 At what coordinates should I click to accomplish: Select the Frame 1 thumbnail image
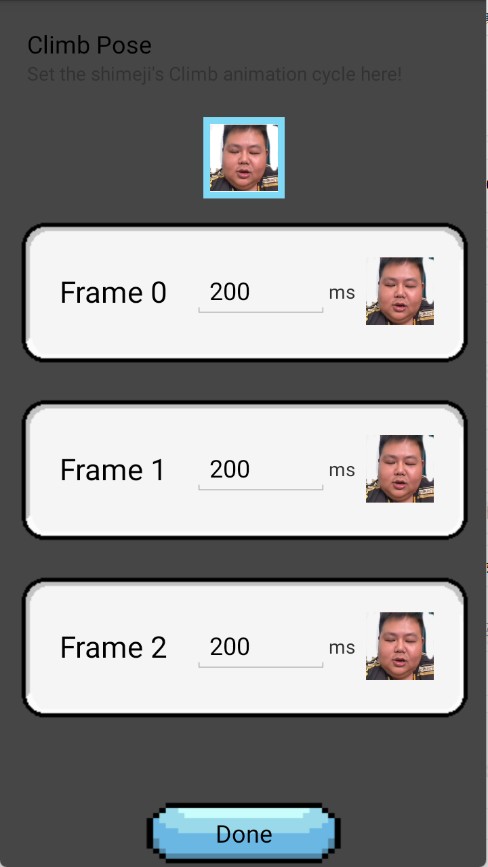(x=400, y=469)
